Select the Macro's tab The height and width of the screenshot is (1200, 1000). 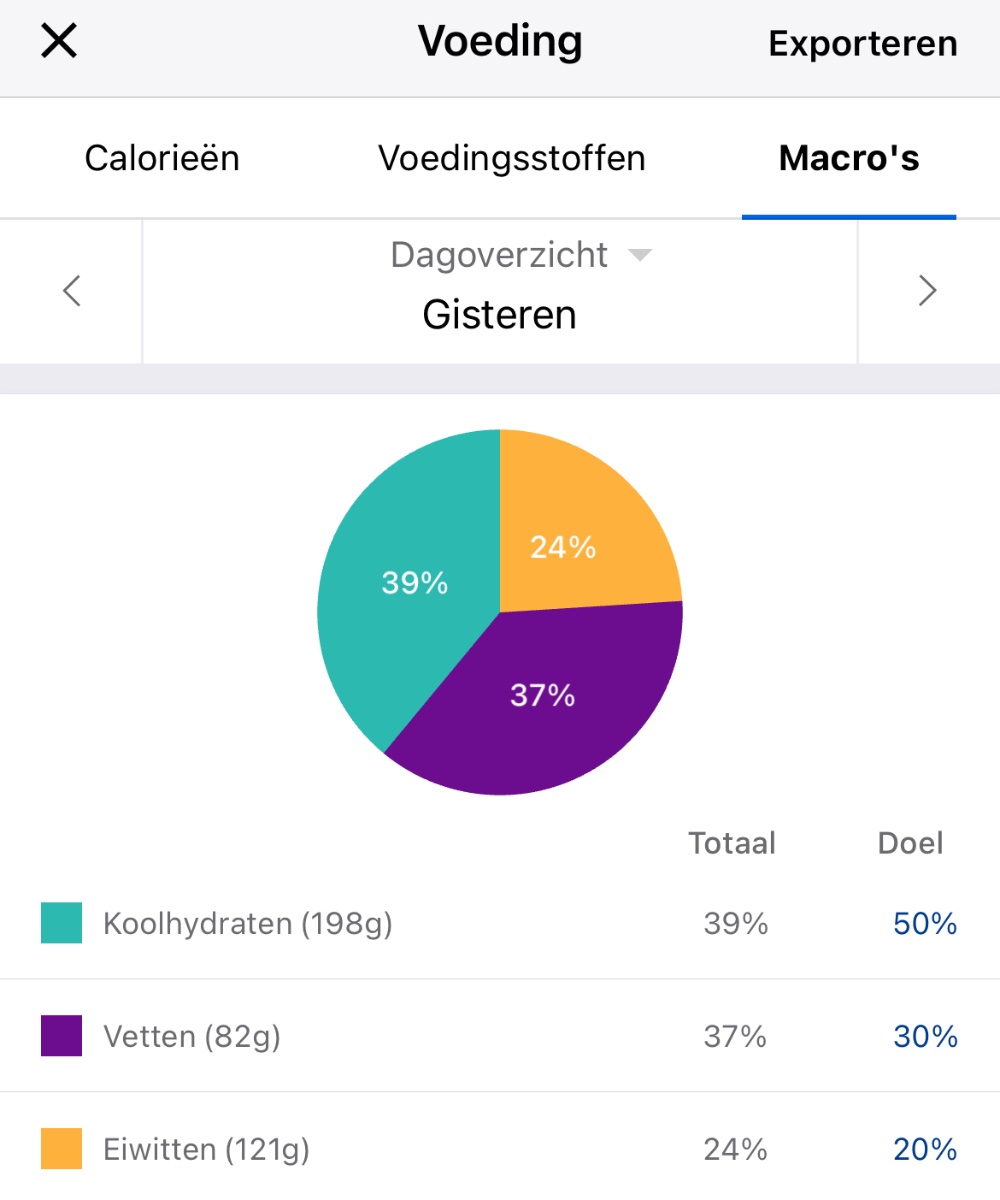pyautogui.click(x=849, y=158)
